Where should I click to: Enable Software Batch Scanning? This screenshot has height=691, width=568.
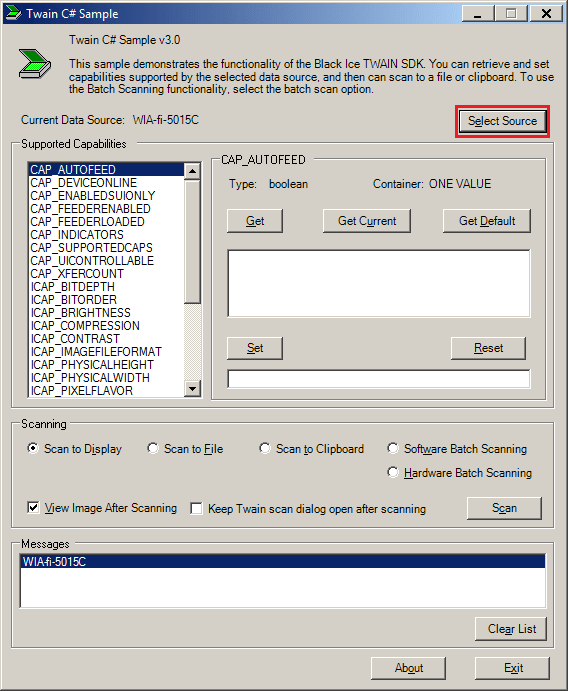point(393,448)
